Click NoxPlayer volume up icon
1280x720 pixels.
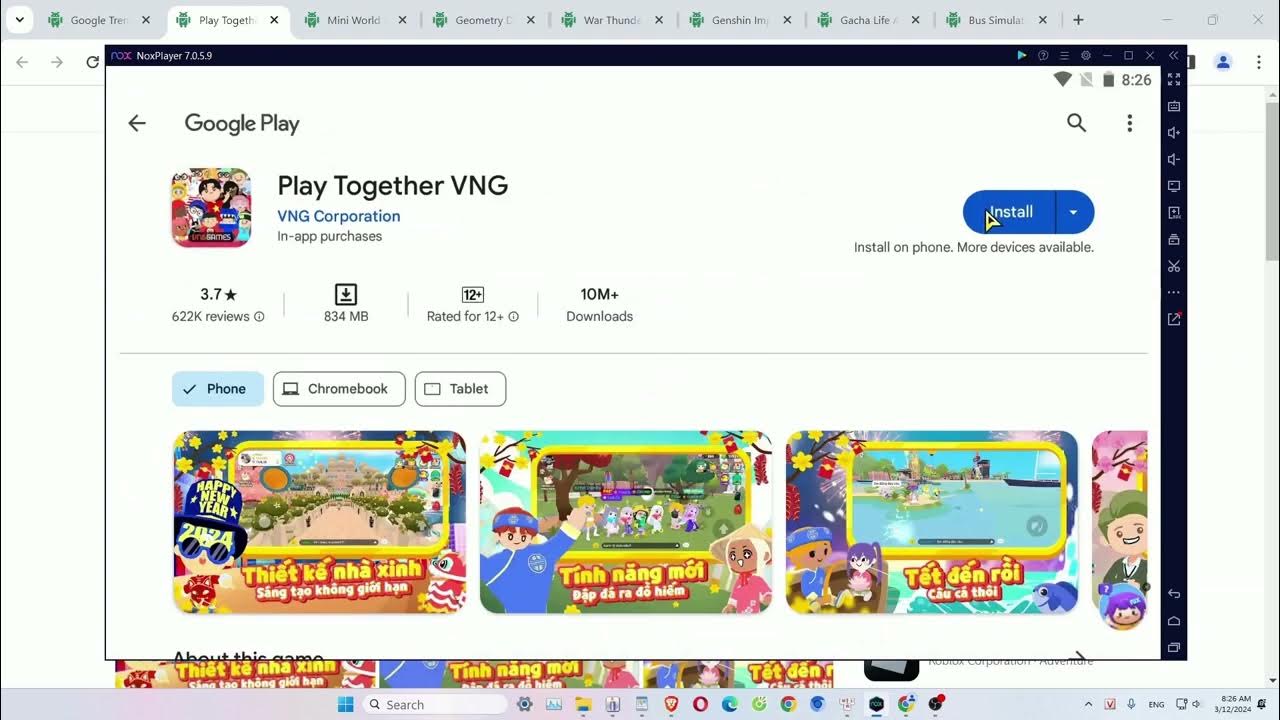[x=1174, y=133]
